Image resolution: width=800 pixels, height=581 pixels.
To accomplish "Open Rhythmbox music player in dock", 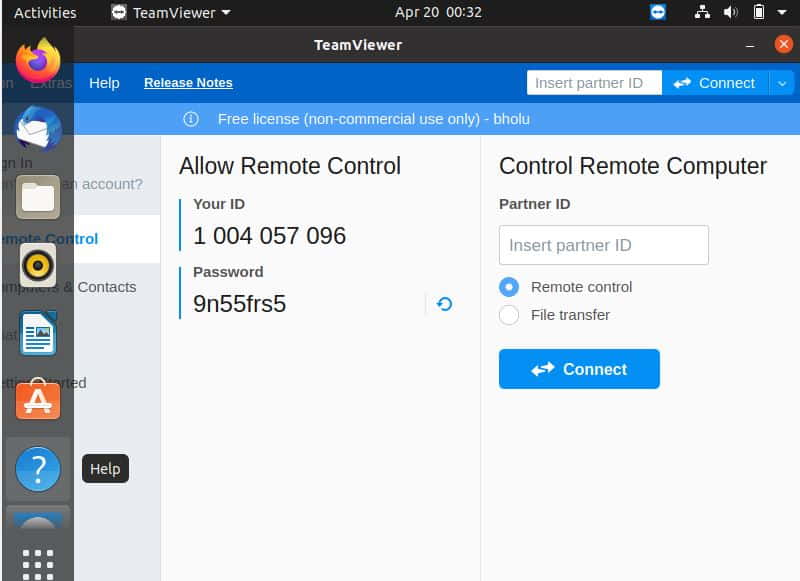I will (38, 265).
